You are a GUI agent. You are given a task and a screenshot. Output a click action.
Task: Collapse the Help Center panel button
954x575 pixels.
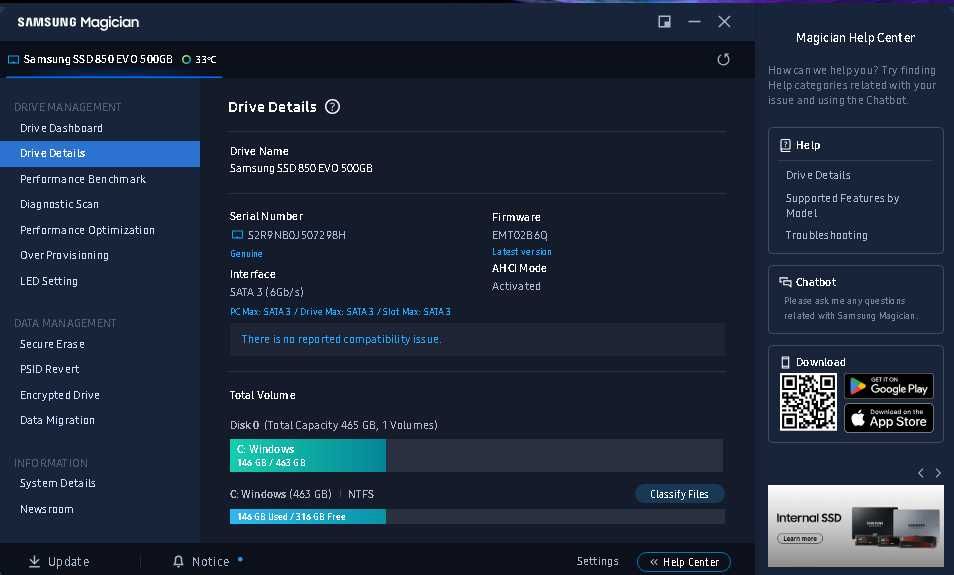(x=684, y=562)
